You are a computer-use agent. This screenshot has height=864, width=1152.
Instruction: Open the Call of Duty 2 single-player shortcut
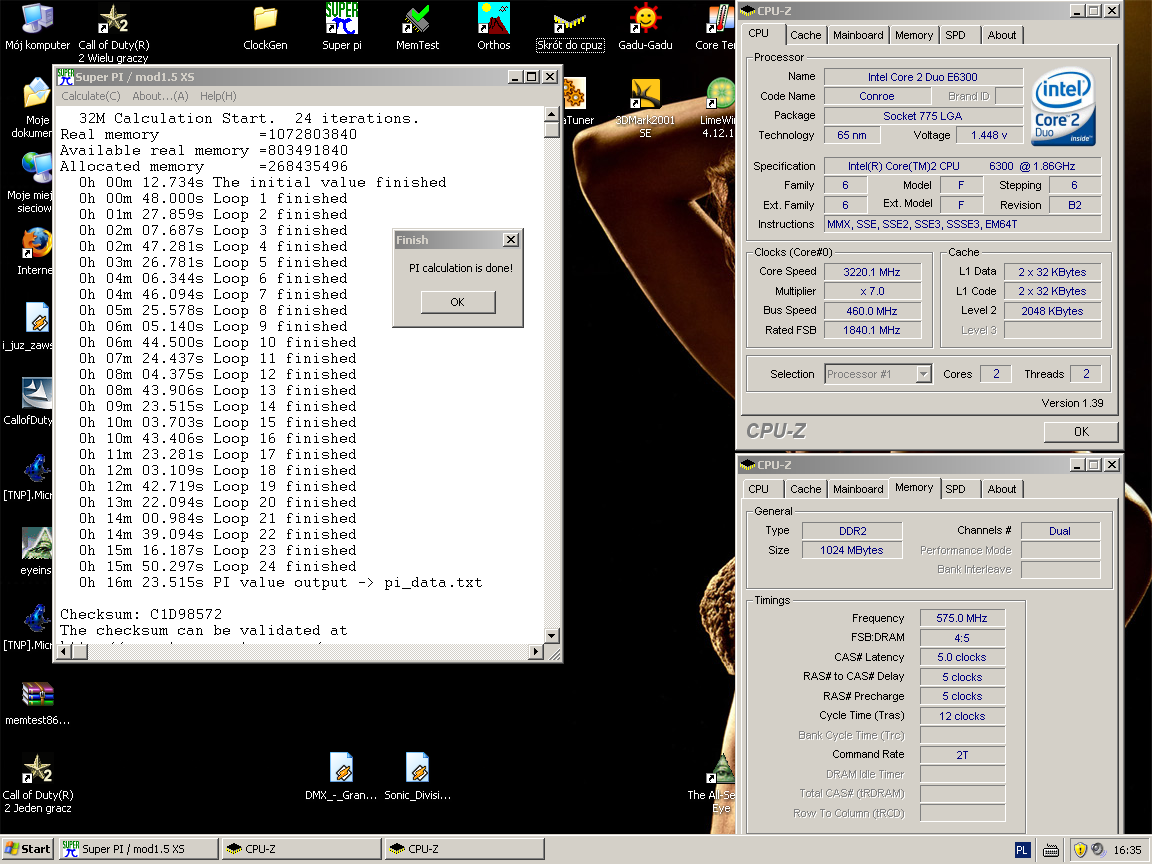37,770
